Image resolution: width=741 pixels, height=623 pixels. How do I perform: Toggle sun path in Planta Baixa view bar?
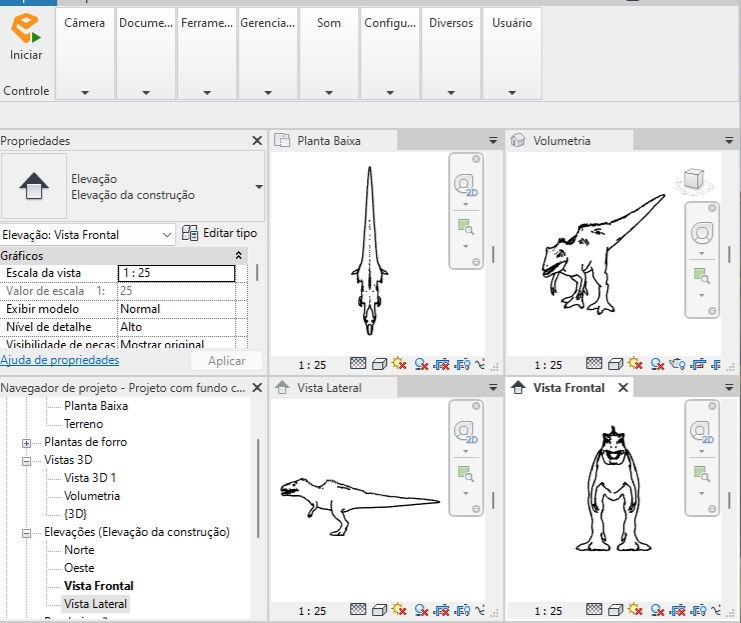click(x=399, y=363)
